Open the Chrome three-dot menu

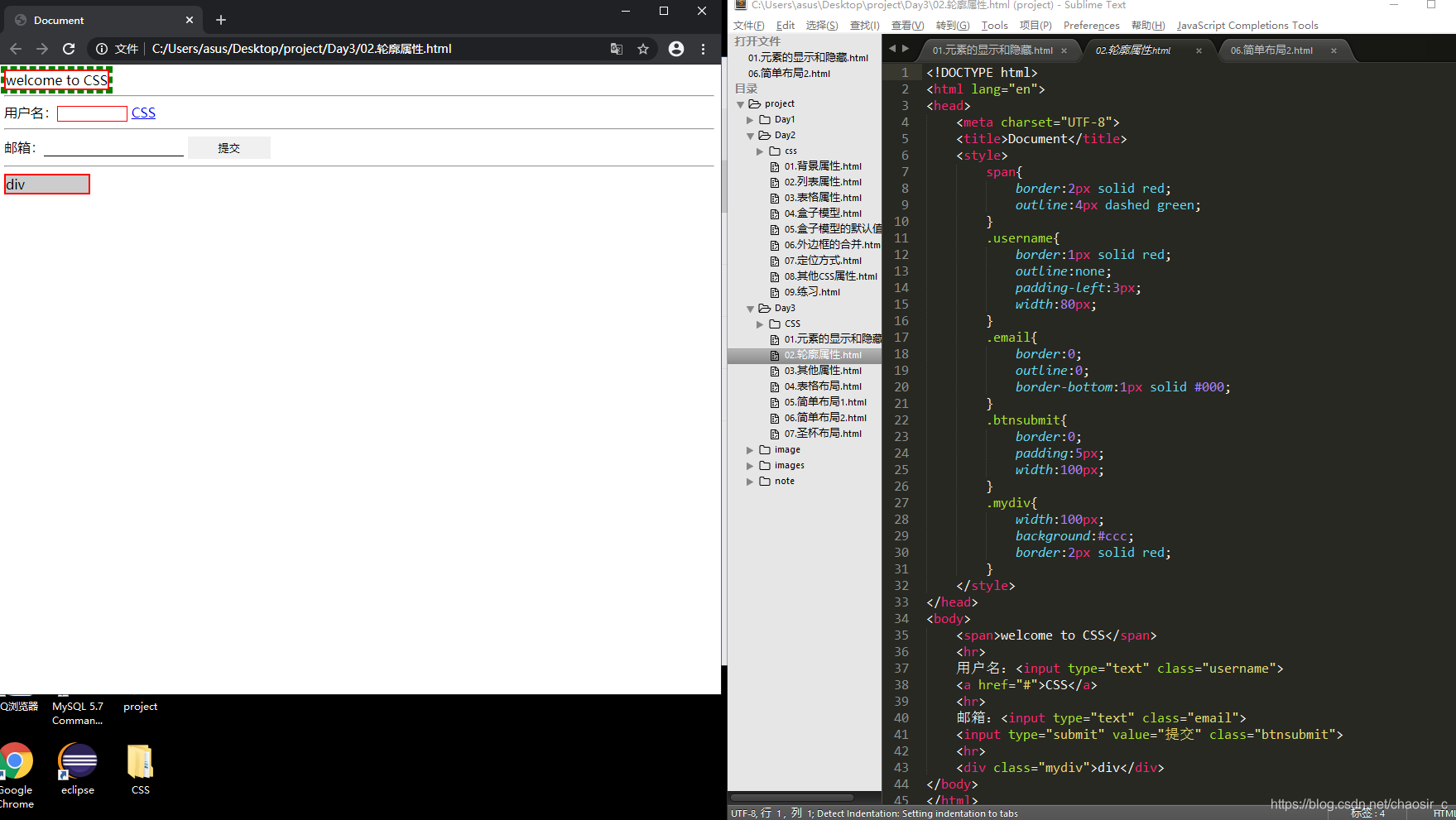704,49
